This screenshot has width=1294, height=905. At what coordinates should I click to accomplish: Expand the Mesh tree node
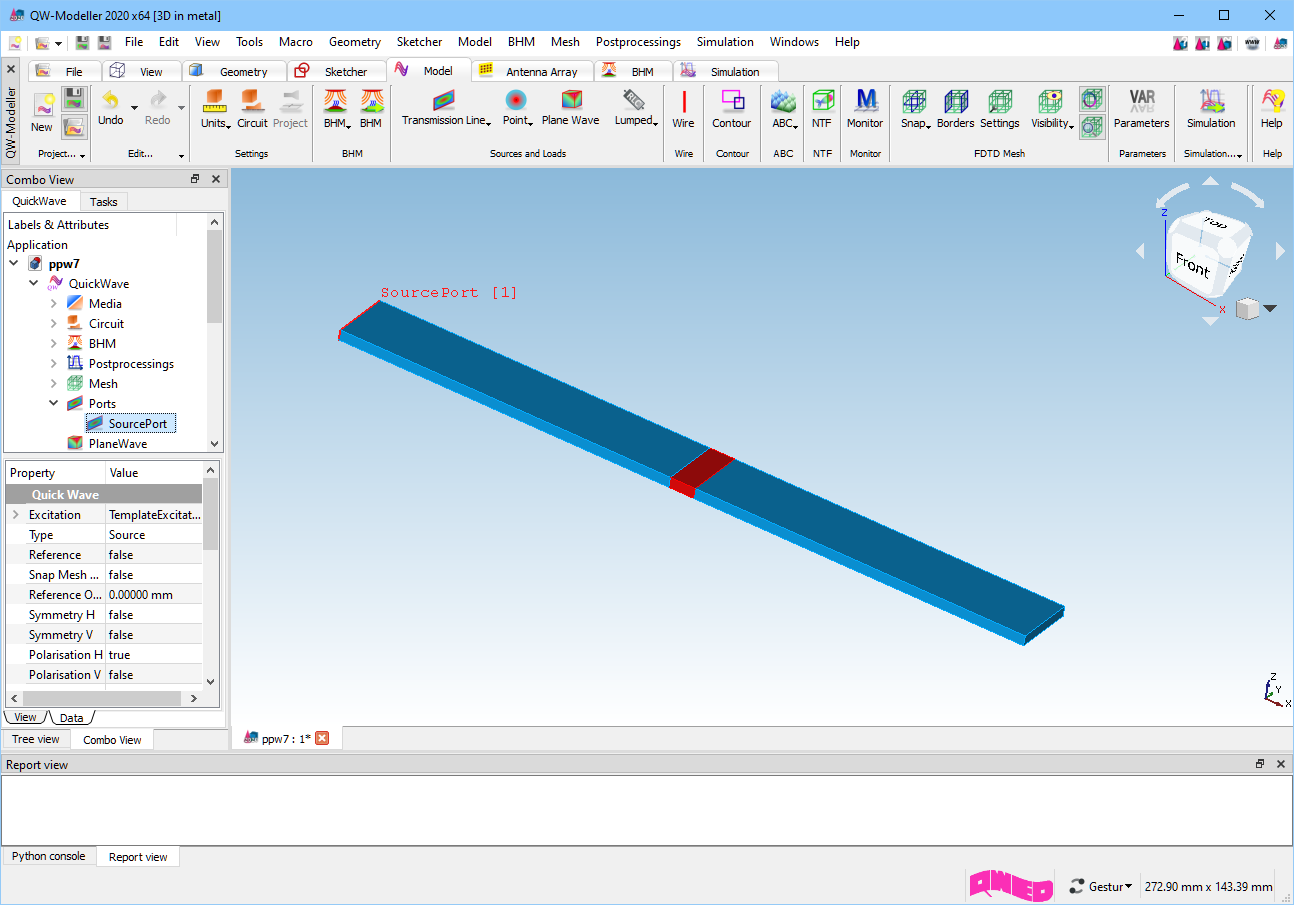(x=54, y=384)
